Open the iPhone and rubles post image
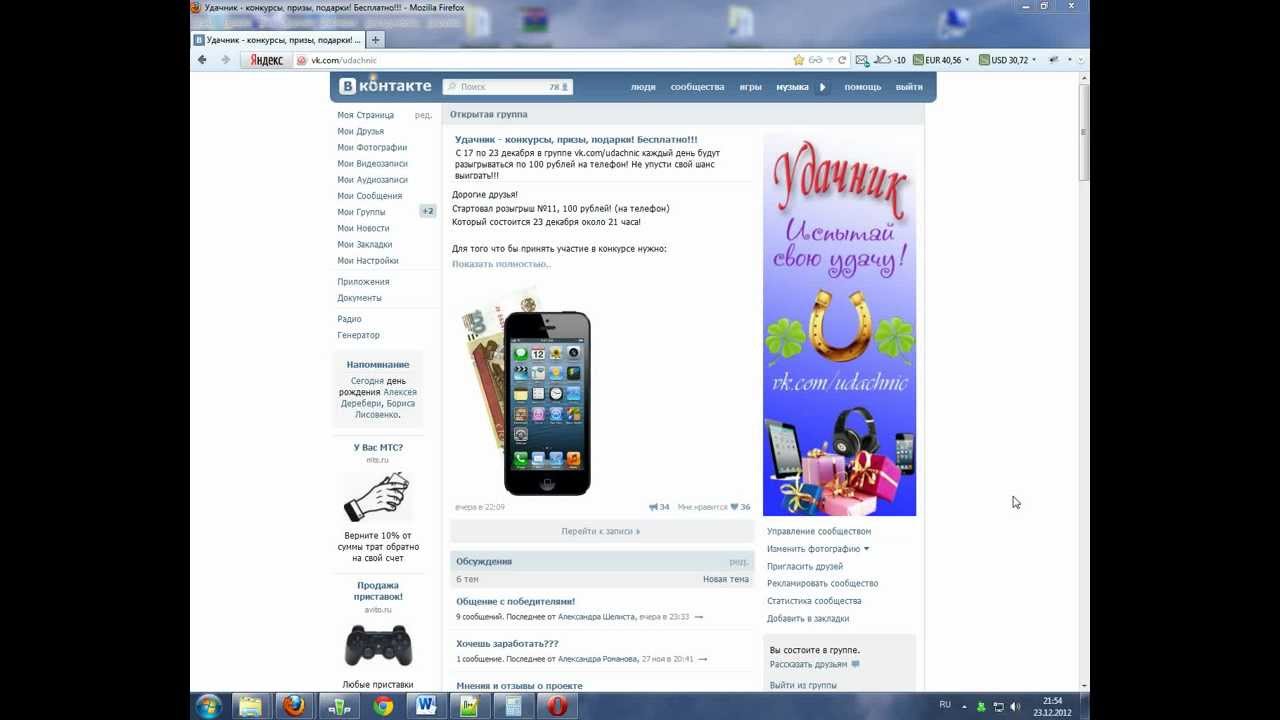 point(527,392)
